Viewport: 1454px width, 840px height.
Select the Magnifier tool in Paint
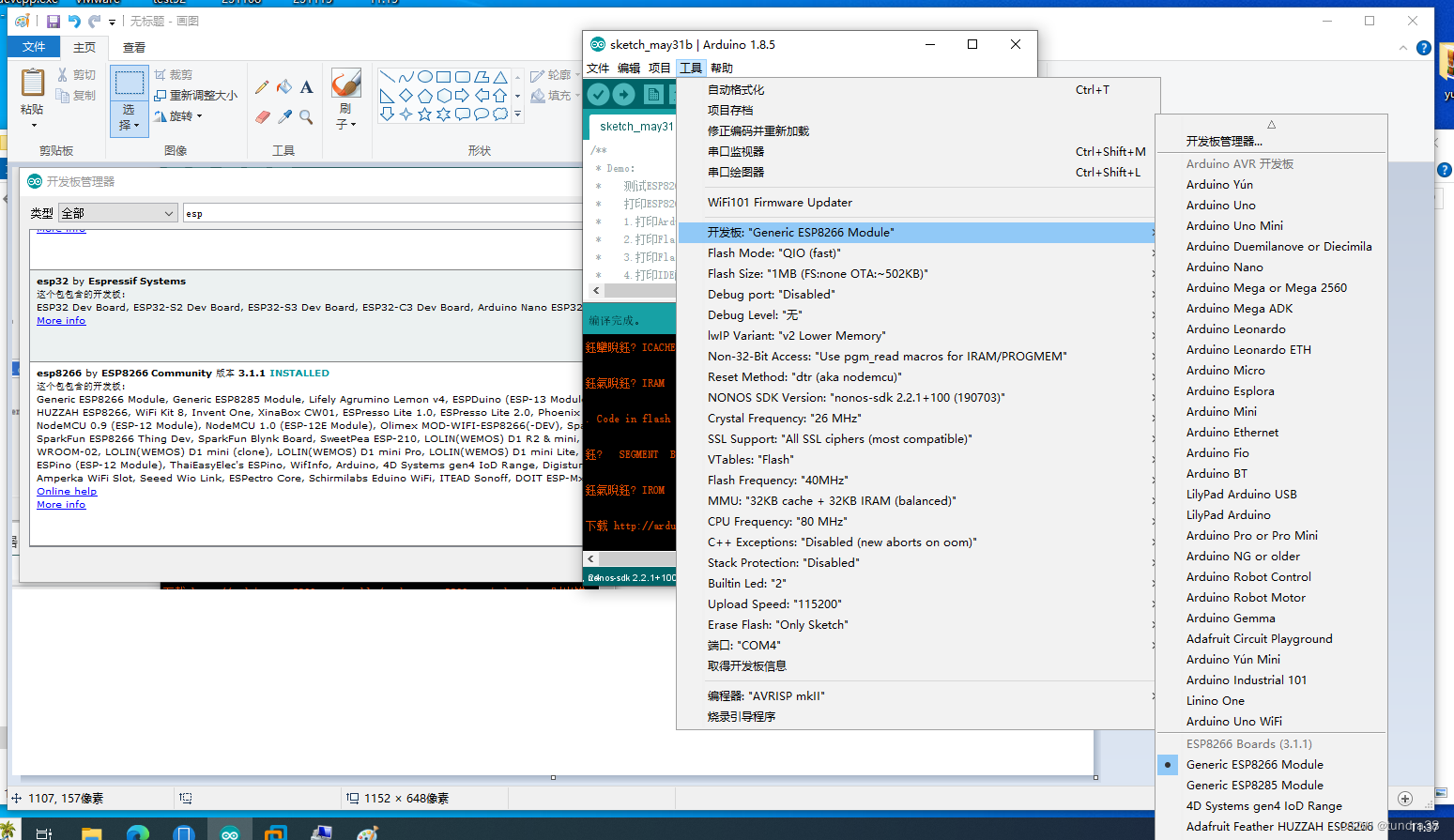click(306, 117)
